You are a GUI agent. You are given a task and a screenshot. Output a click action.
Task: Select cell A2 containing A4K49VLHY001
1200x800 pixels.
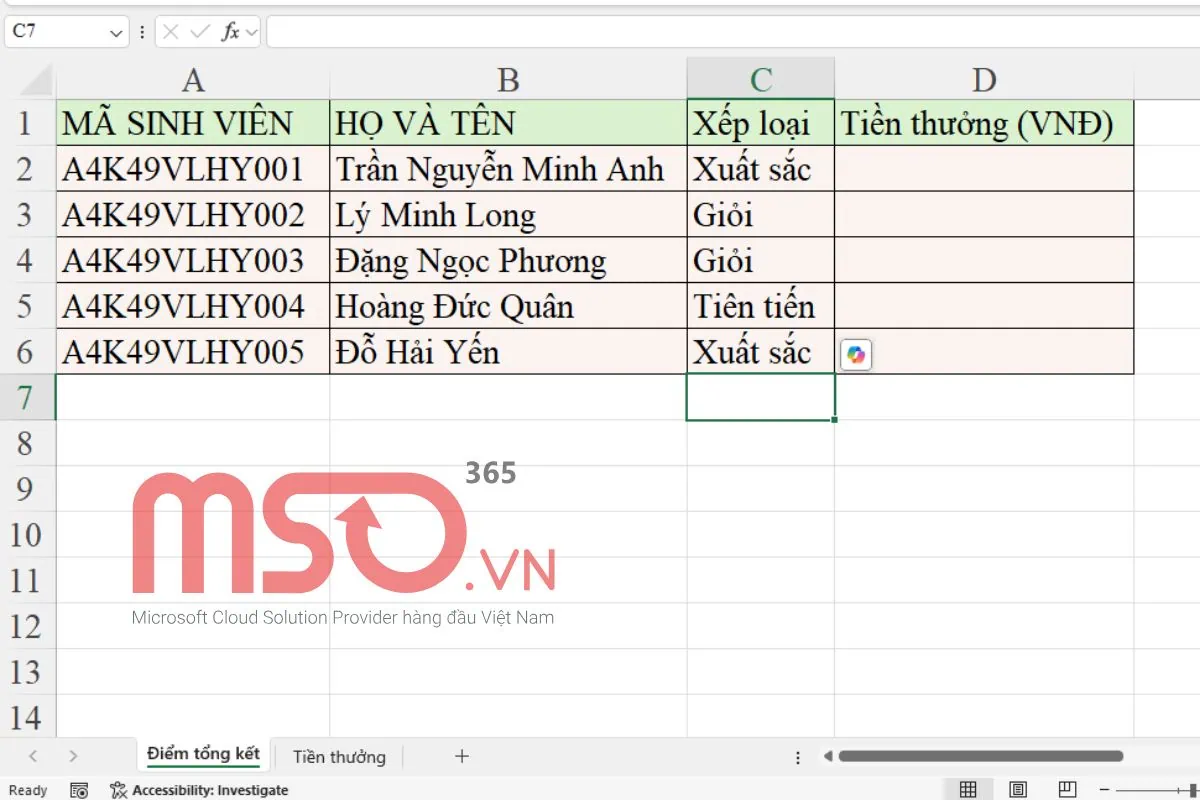(190, 168)
